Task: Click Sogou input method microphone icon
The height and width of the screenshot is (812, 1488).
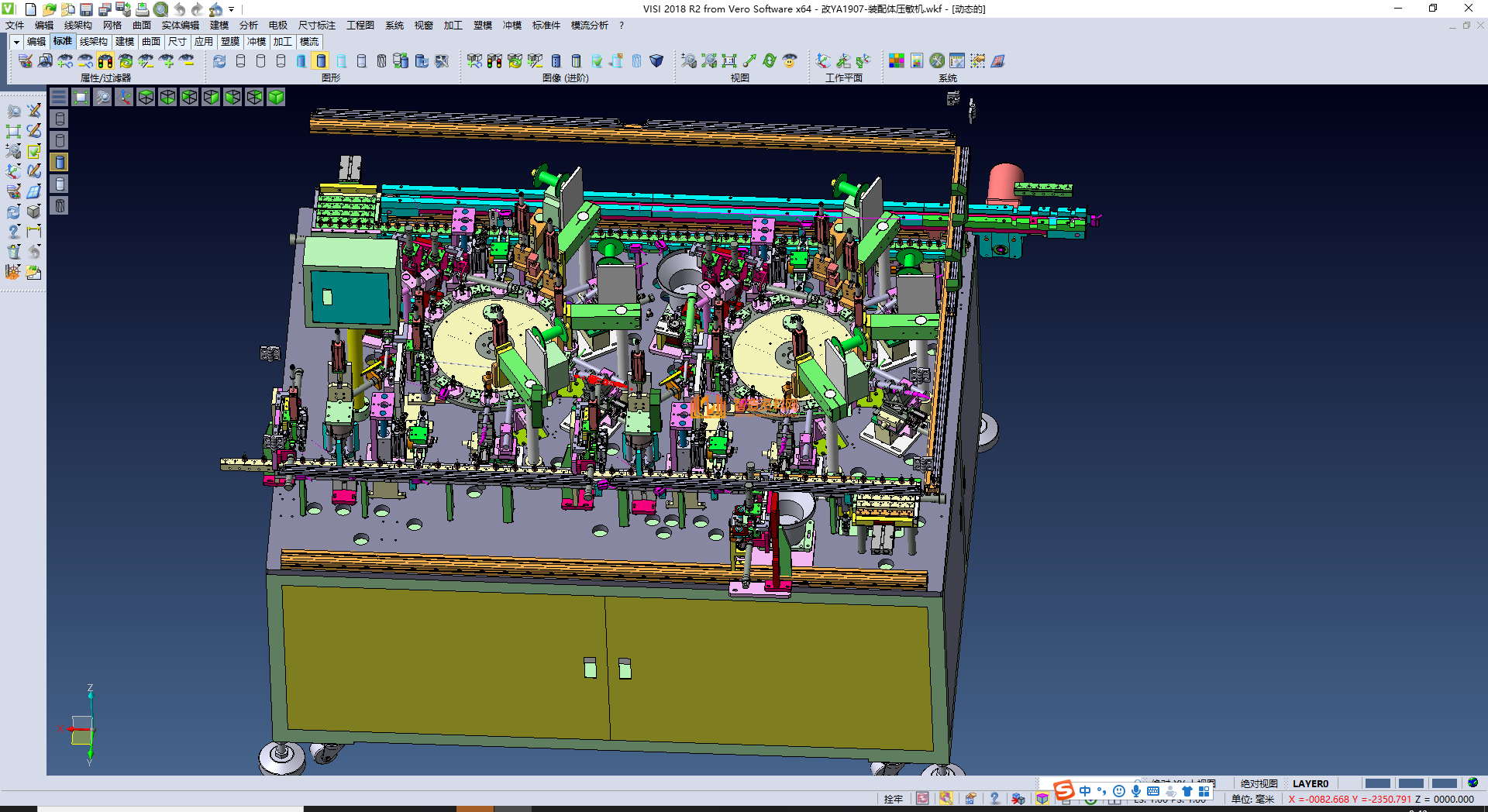Action: pos(1135,791)
